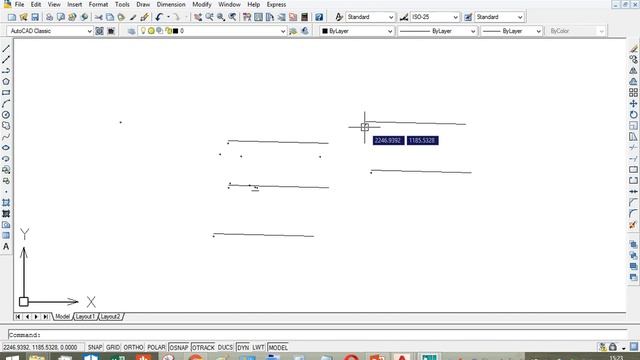Click the Save drawing icon
The image size is (640, 360).
35,17
